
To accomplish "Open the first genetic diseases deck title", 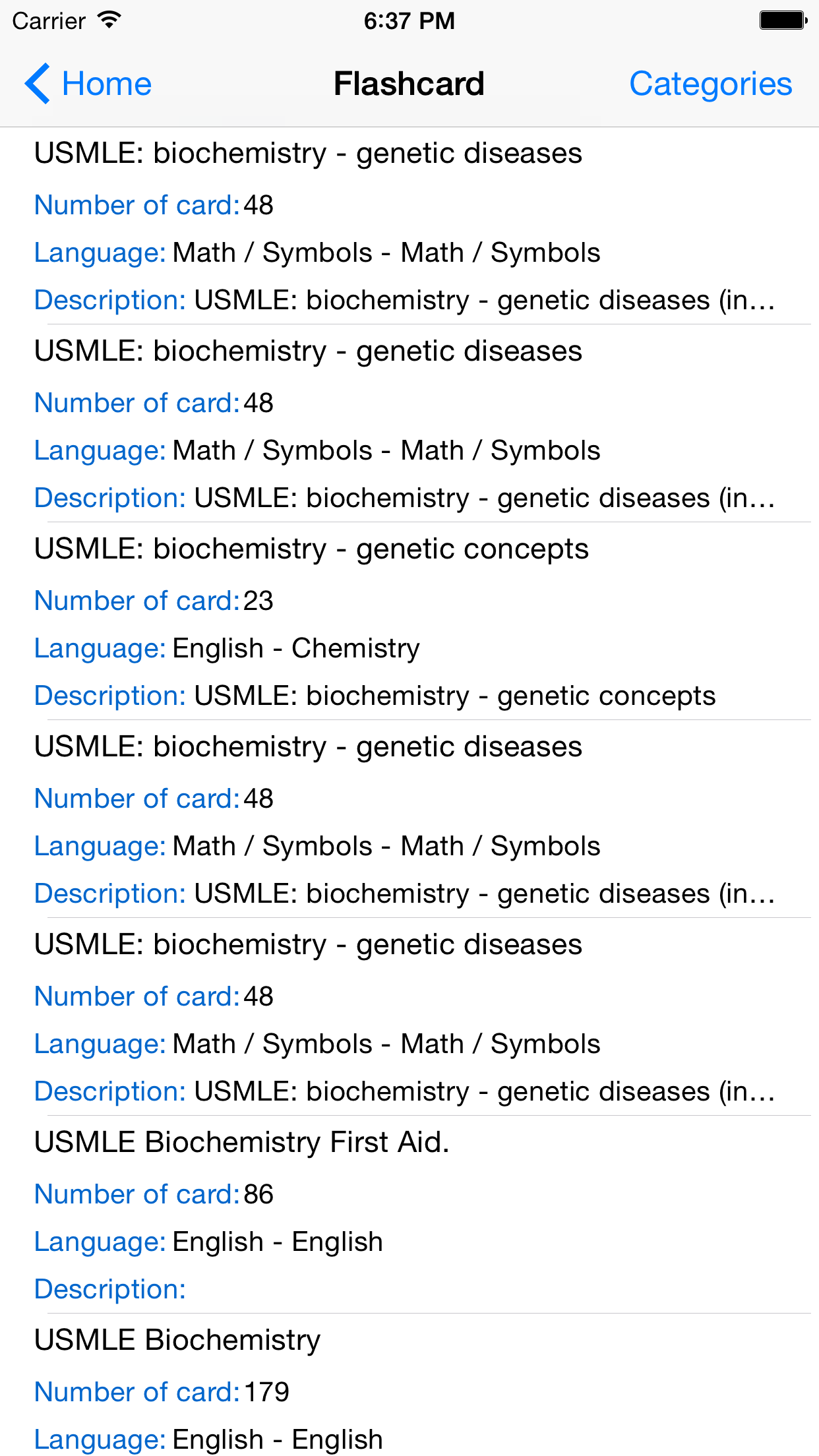I will point(308,153).
